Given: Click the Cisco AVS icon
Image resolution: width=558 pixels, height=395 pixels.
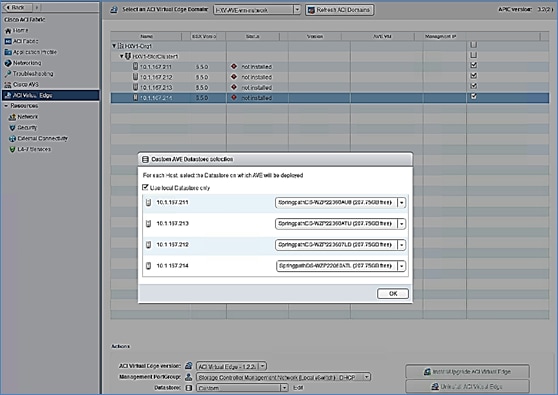Looking at the screenshot, I should [8, 85].
